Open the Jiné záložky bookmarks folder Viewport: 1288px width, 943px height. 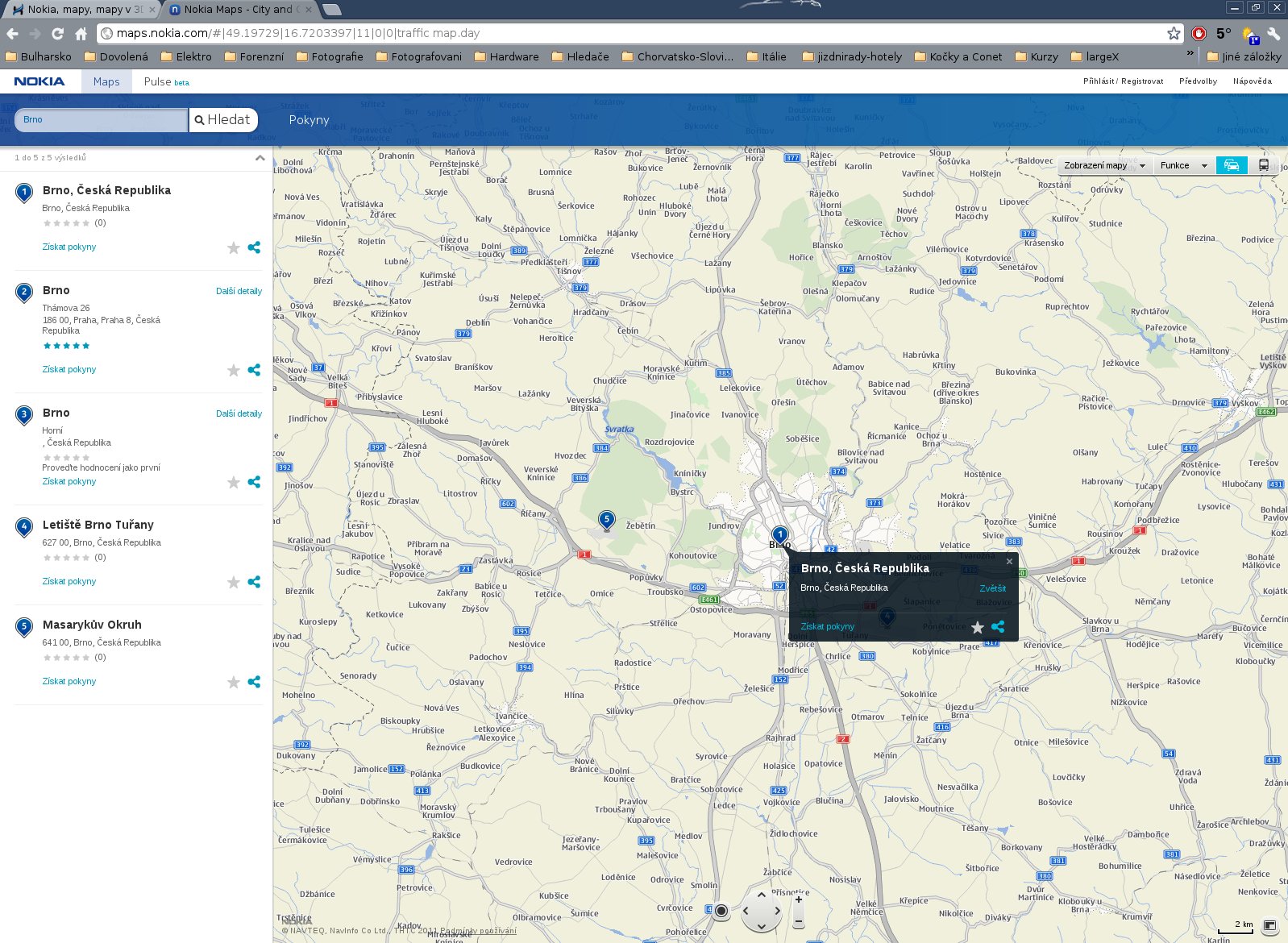(1244, 56)
